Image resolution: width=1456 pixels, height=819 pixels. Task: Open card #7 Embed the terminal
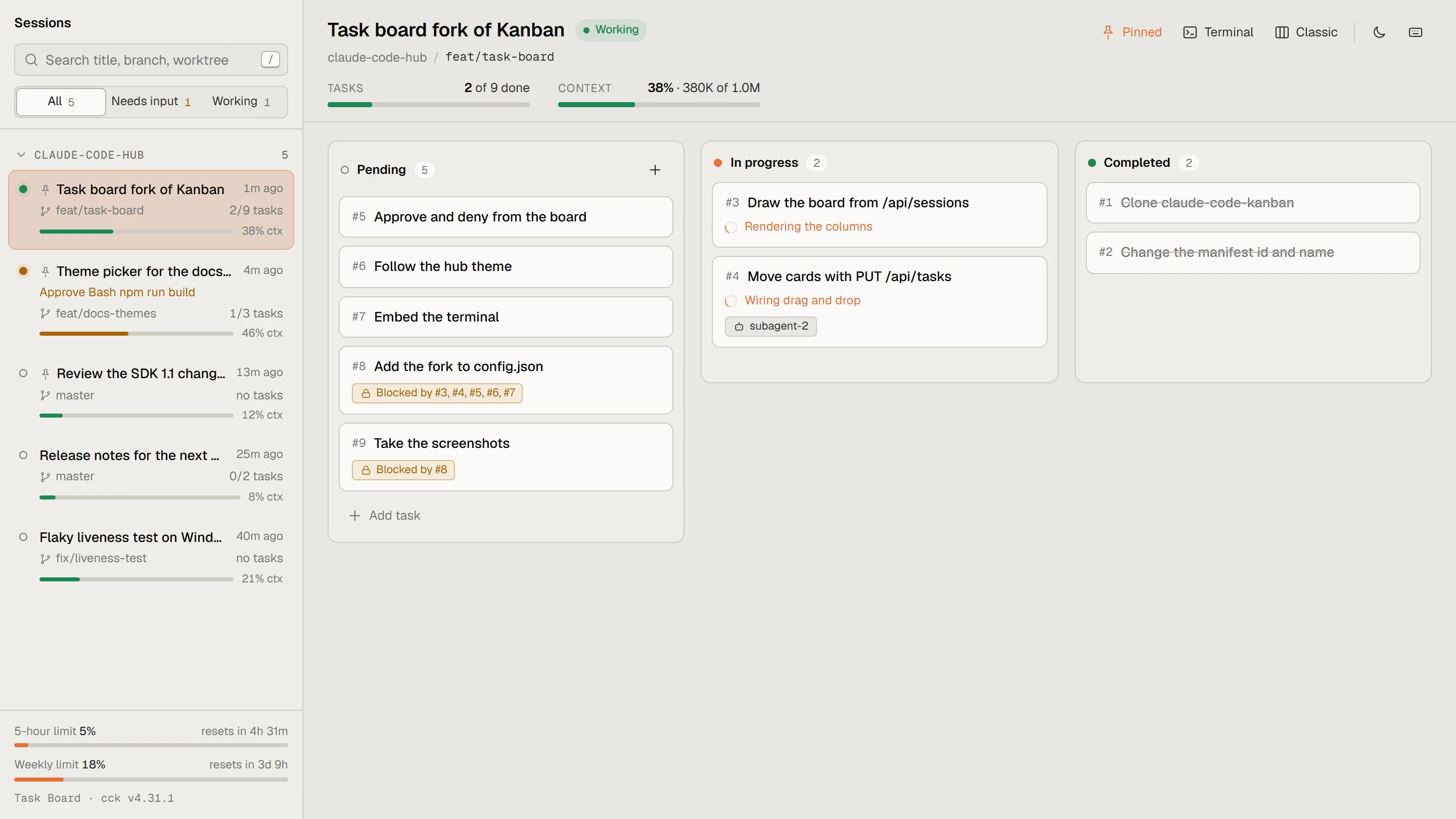click(506, 317)
